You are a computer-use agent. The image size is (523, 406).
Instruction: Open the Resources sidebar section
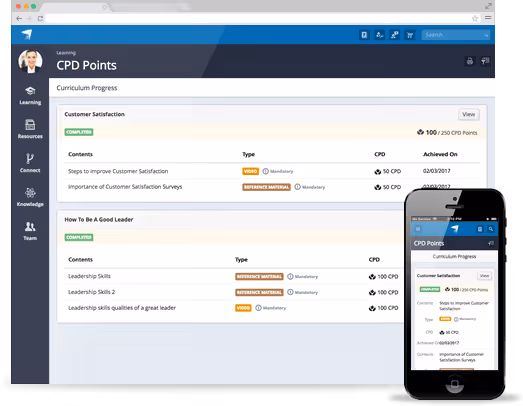point(30,129)
